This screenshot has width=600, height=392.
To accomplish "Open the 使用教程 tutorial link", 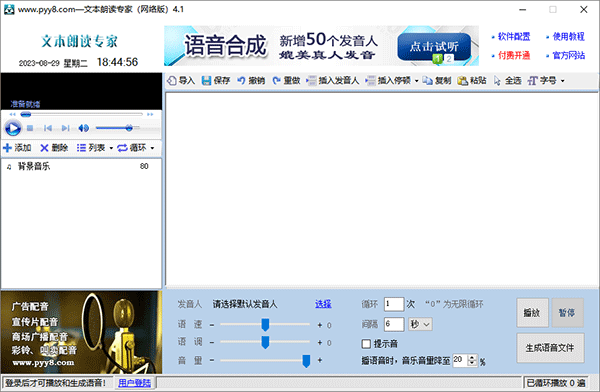I will point(568,37).
